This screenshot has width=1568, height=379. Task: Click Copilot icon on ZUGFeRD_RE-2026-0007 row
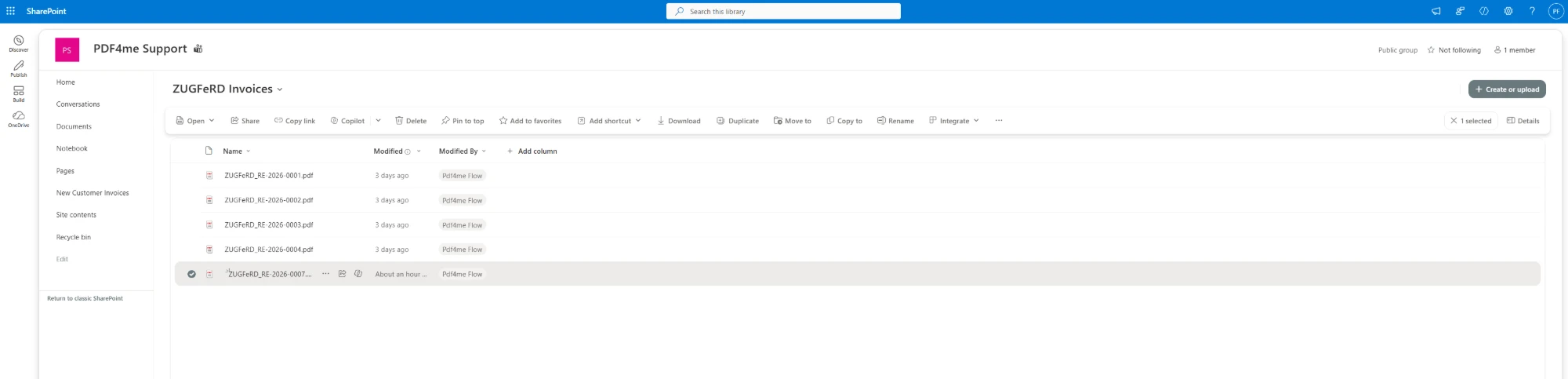[x=358, y=274]
